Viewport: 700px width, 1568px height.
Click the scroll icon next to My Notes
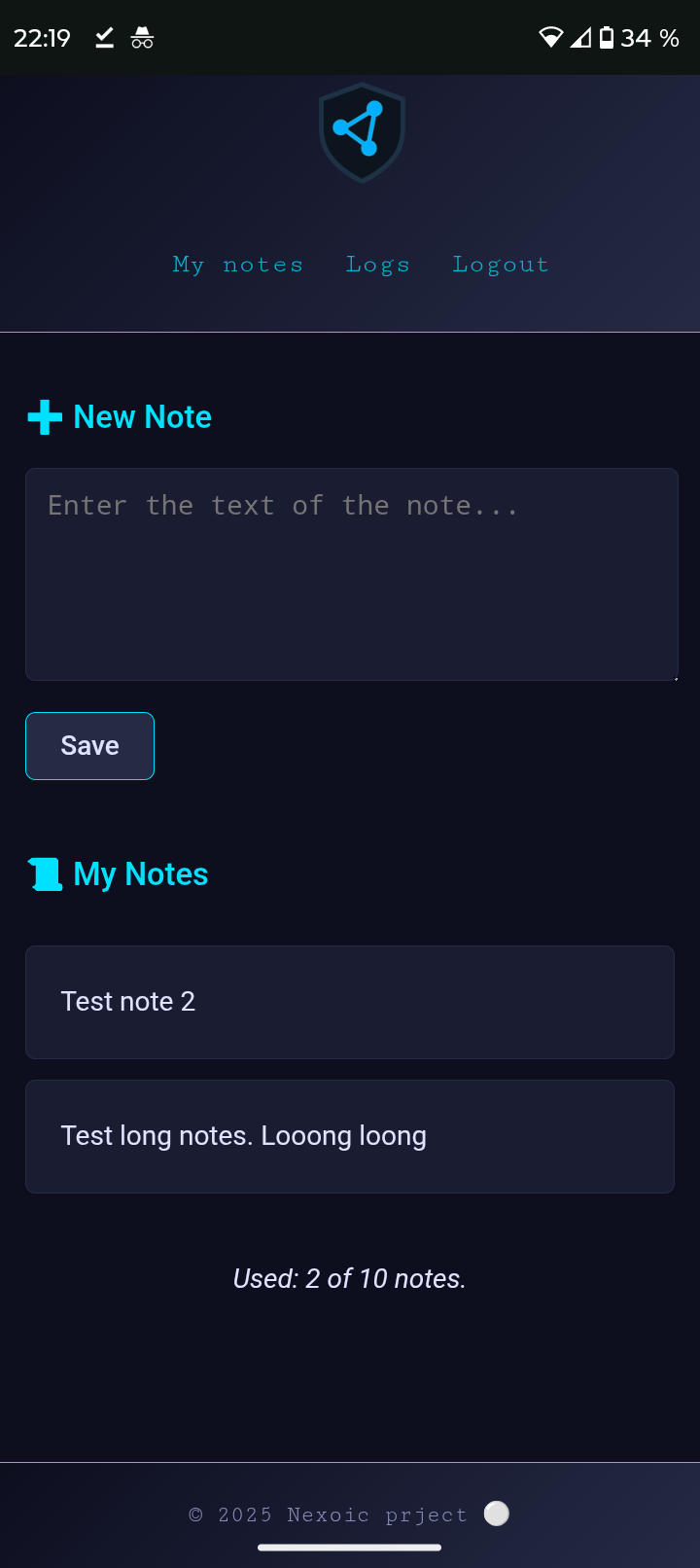[x=43, y=873]
